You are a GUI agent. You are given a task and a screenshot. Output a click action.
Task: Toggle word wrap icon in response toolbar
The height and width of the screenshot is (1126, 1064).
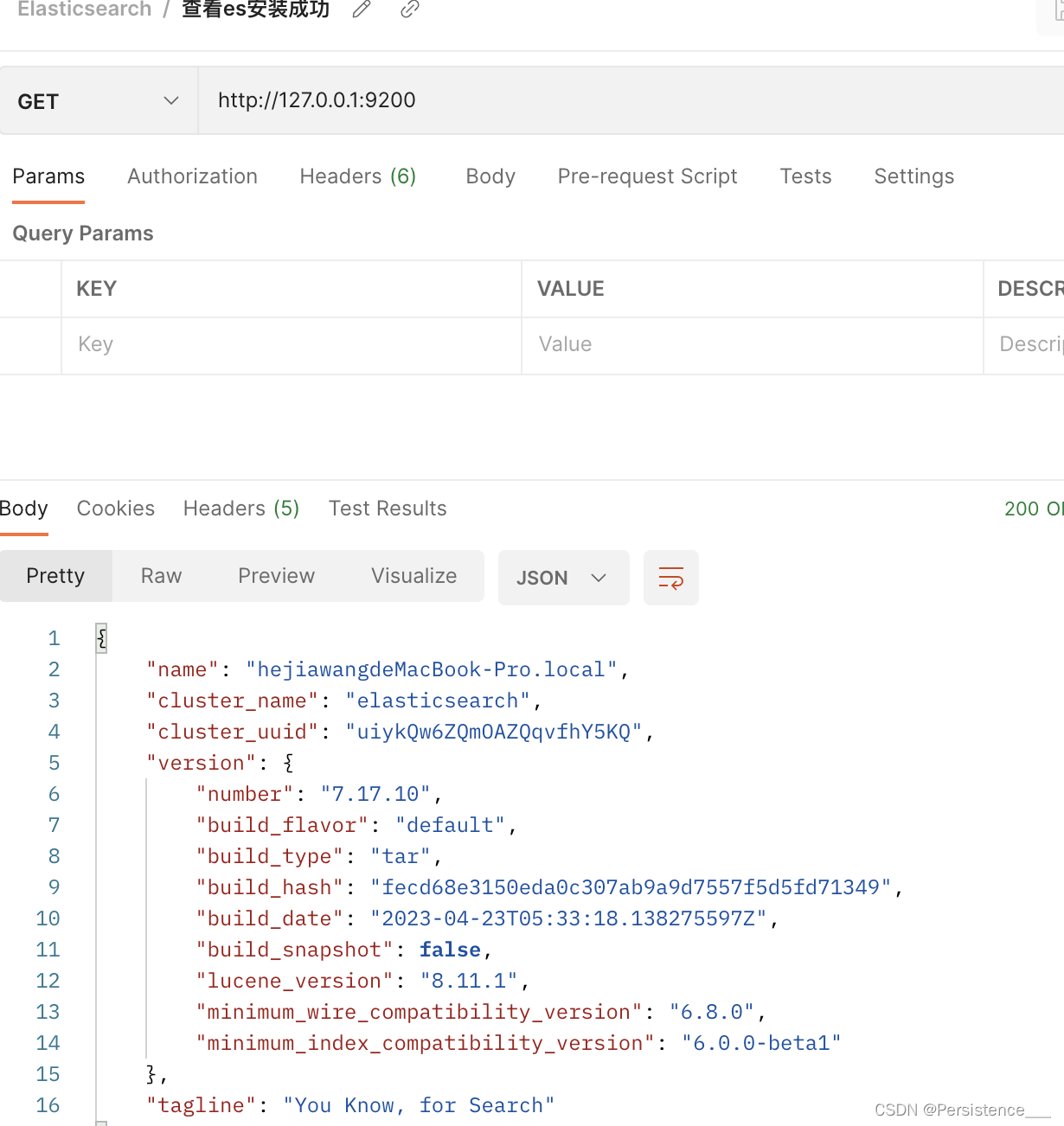pyautogui.click(x=671, y=578)
